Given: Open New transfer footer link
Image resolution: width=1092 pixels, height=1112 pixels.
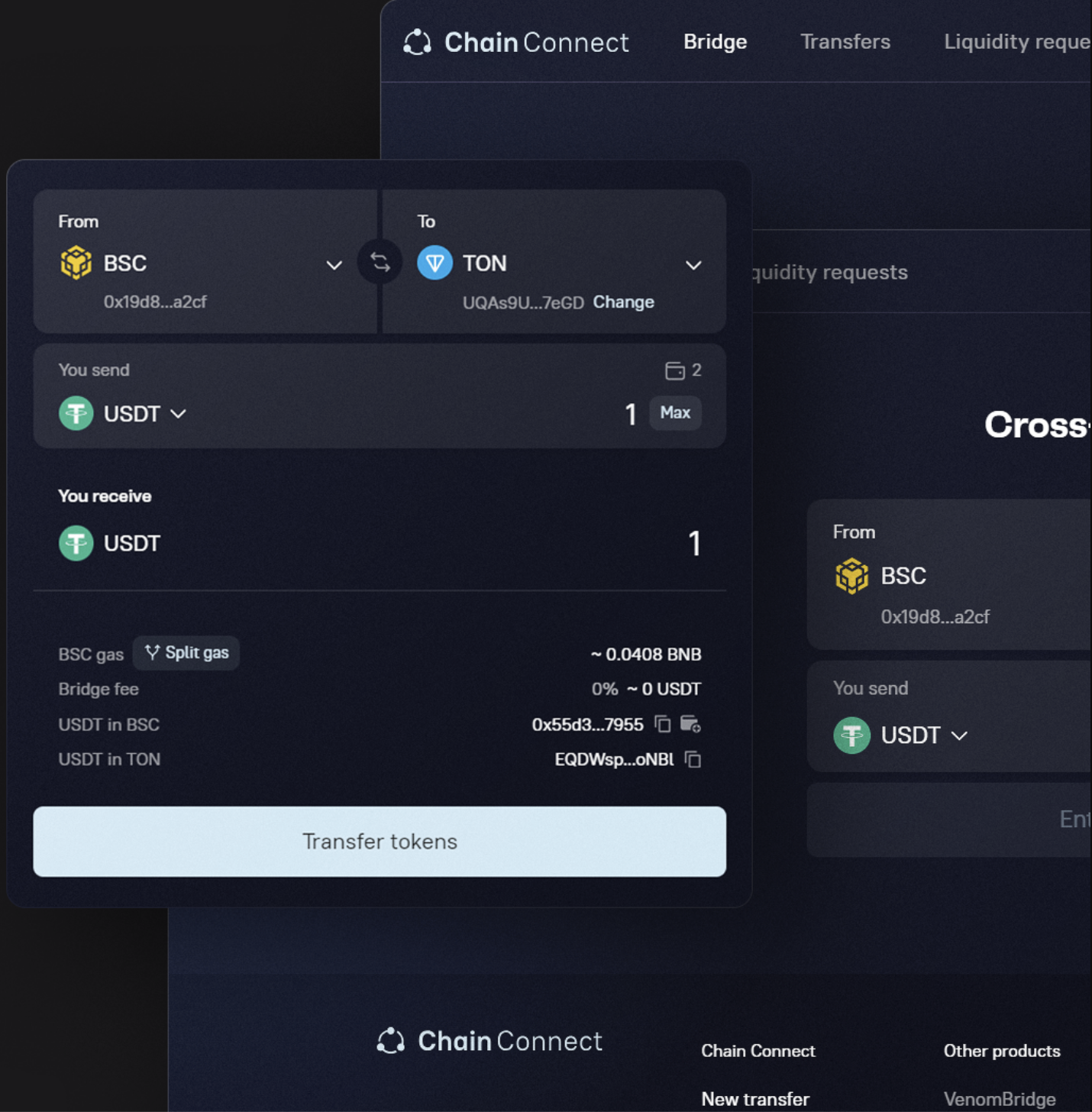Looking at the screenshot, I should pos(755,1099).
